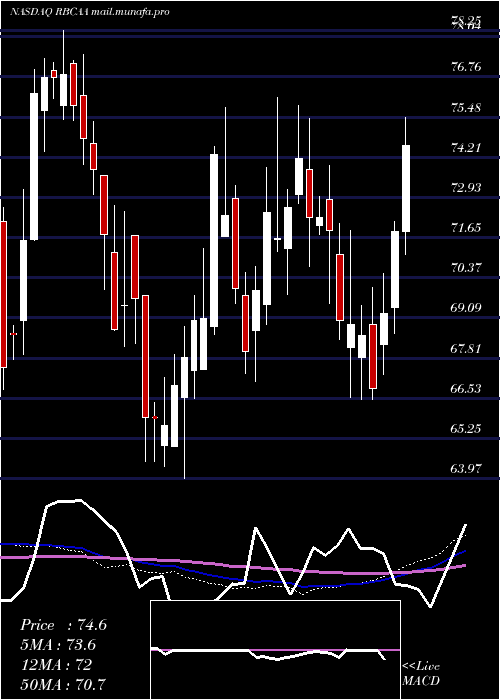This screenshot has height=700, width=500.
Task: Click the 74.21 price axis label
Action: [x=467, y=148]
